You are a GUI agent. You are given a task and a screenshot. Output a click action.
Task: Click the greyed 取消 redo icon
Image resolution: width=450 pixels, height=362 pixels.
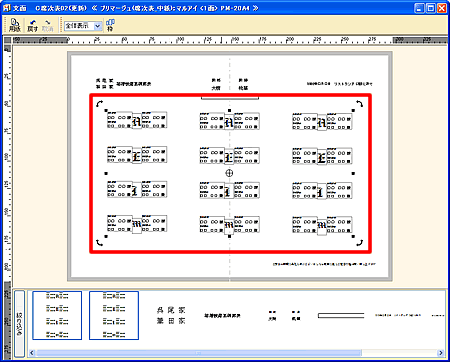pyautogui.click(x=48, y=26)
